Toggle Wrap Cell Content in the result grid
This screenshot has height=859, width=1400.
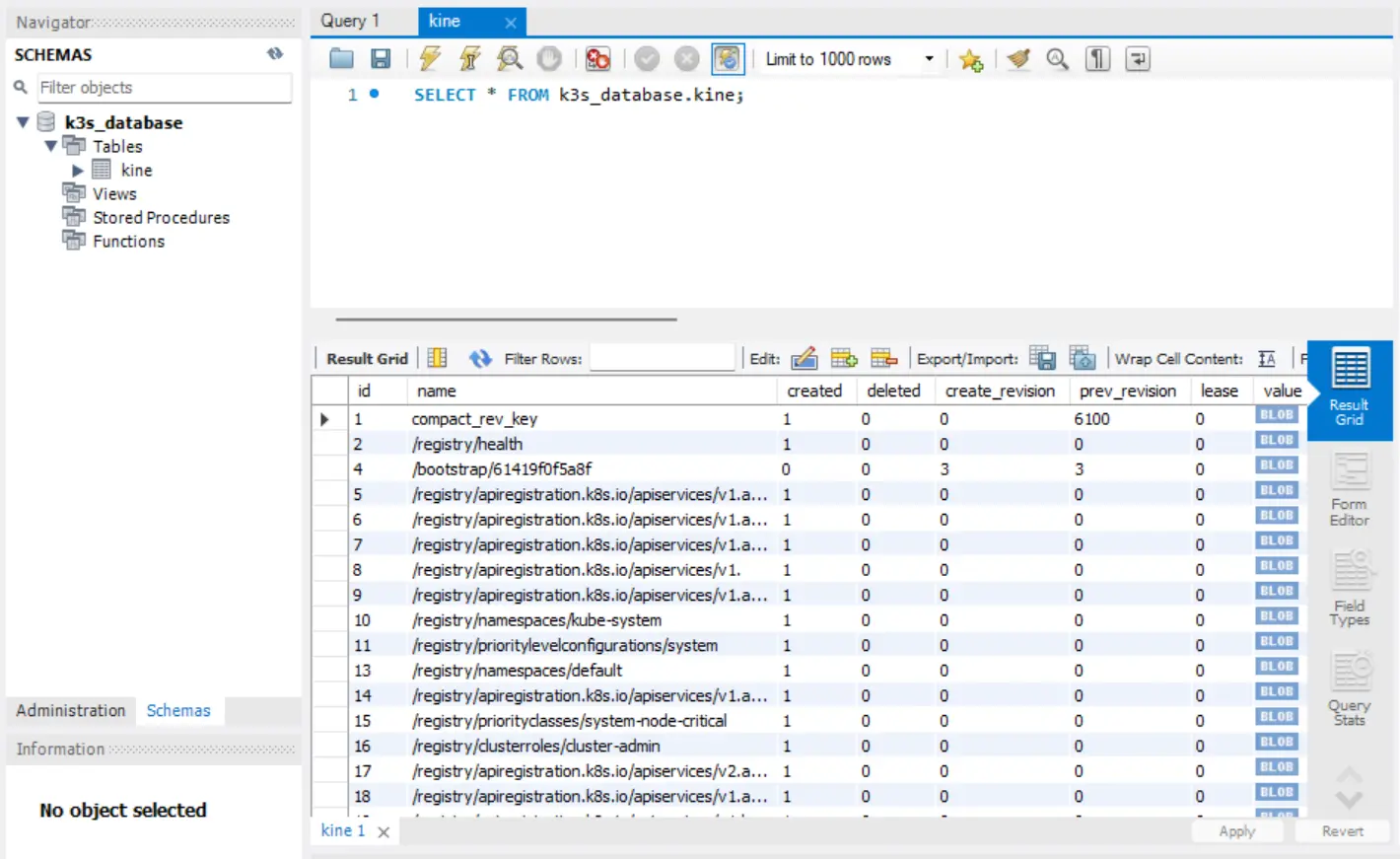click(x=1267, y=358)
